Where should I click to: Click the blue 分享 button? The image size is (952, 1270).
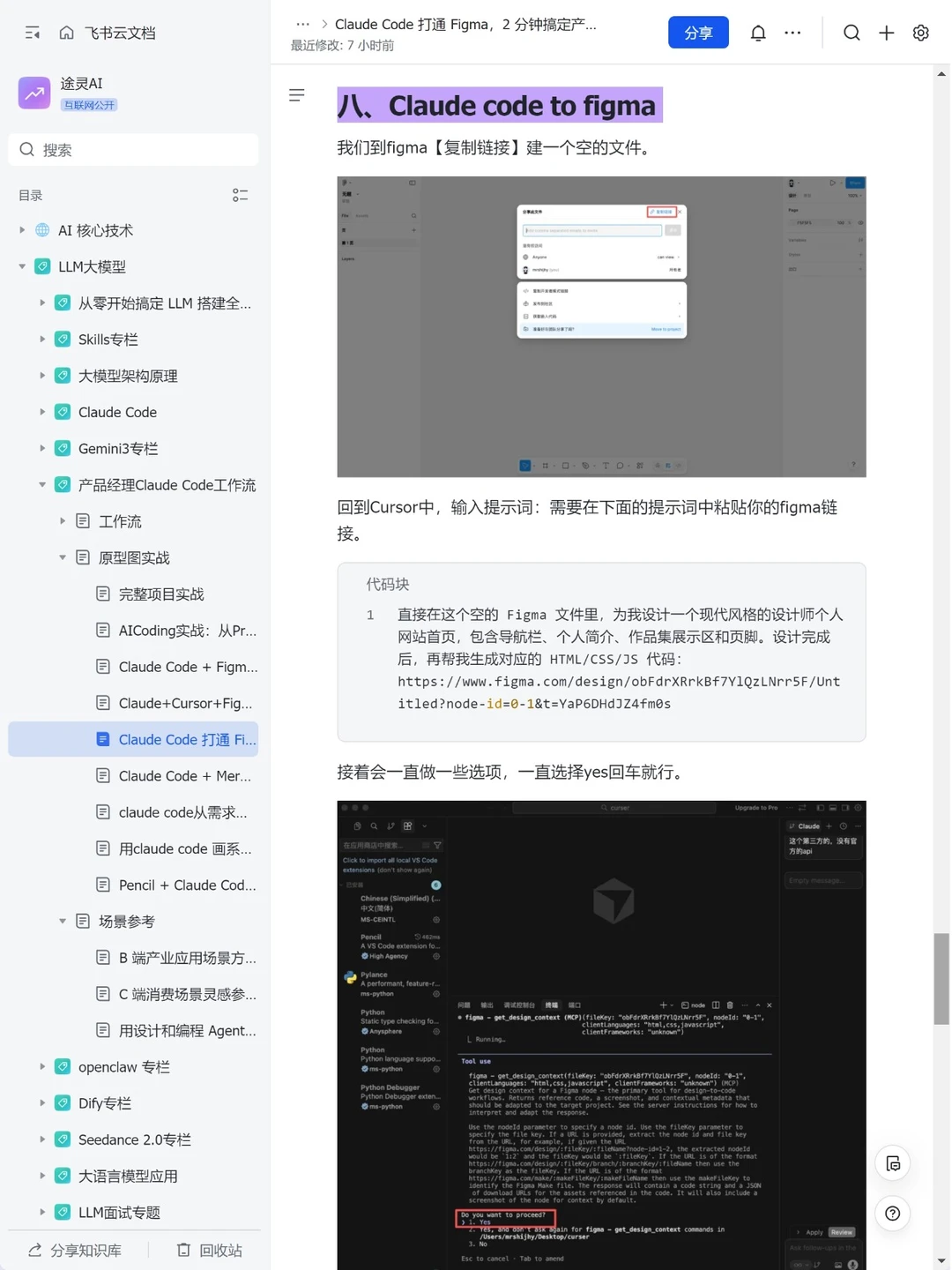(x=698, y=33)
